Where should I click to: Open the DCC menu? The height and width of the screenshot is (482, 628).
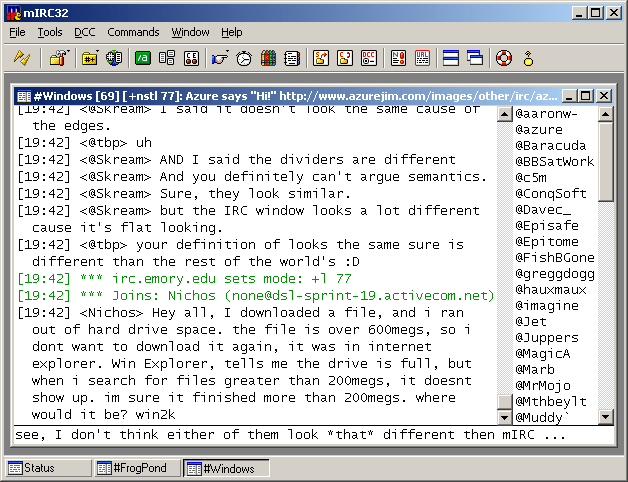click(85, 32)
